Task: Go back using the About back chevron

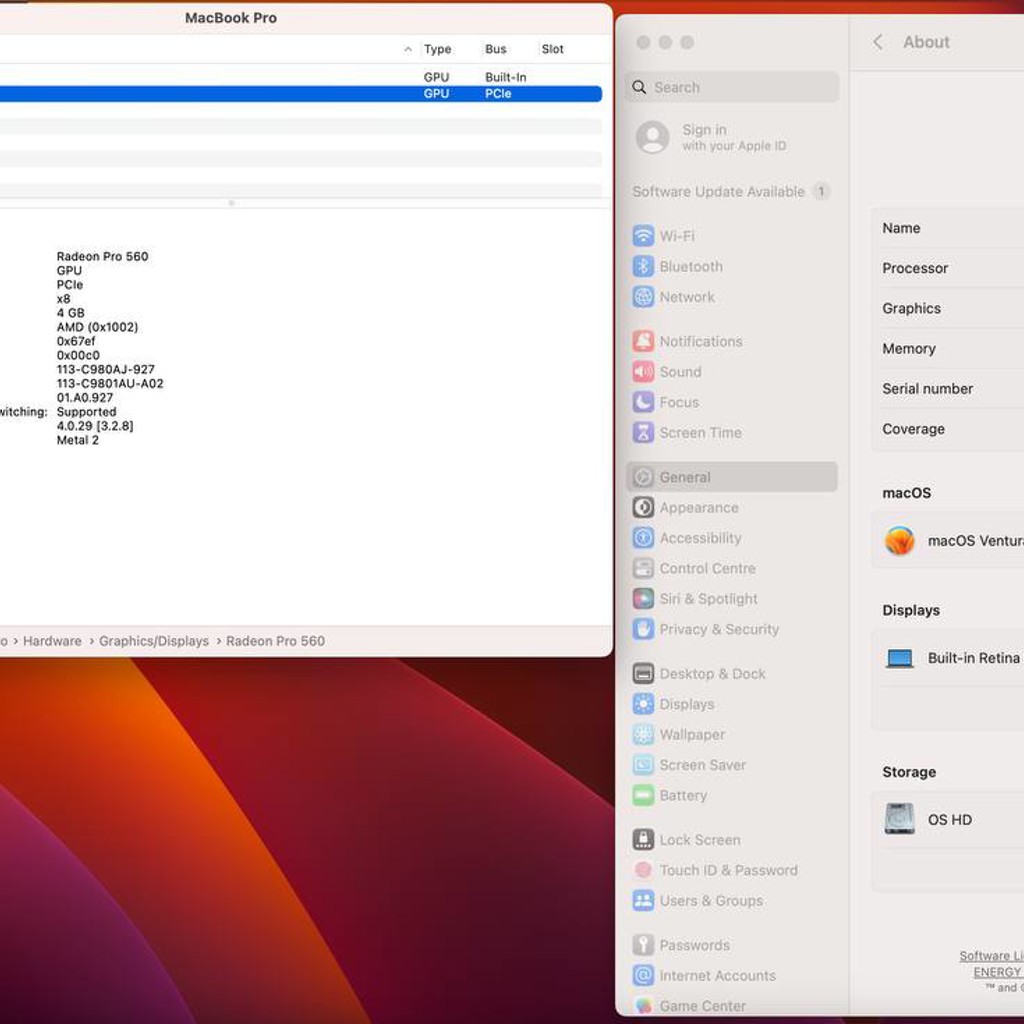Action: click(x=878, y=42)
